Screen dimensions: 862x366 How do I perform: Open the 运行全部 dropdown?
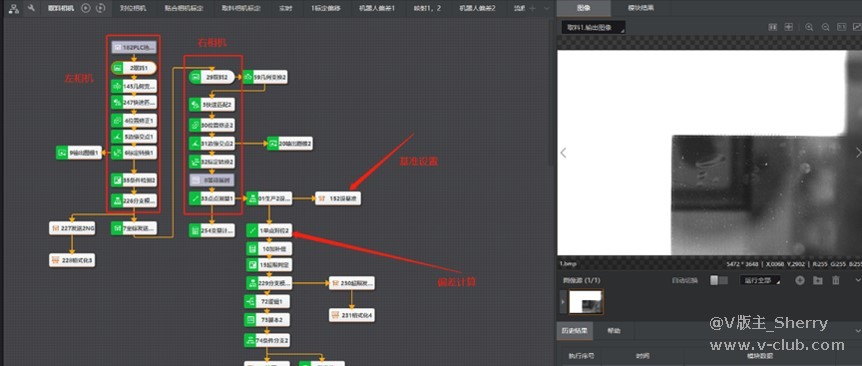(x=760, y=280)
